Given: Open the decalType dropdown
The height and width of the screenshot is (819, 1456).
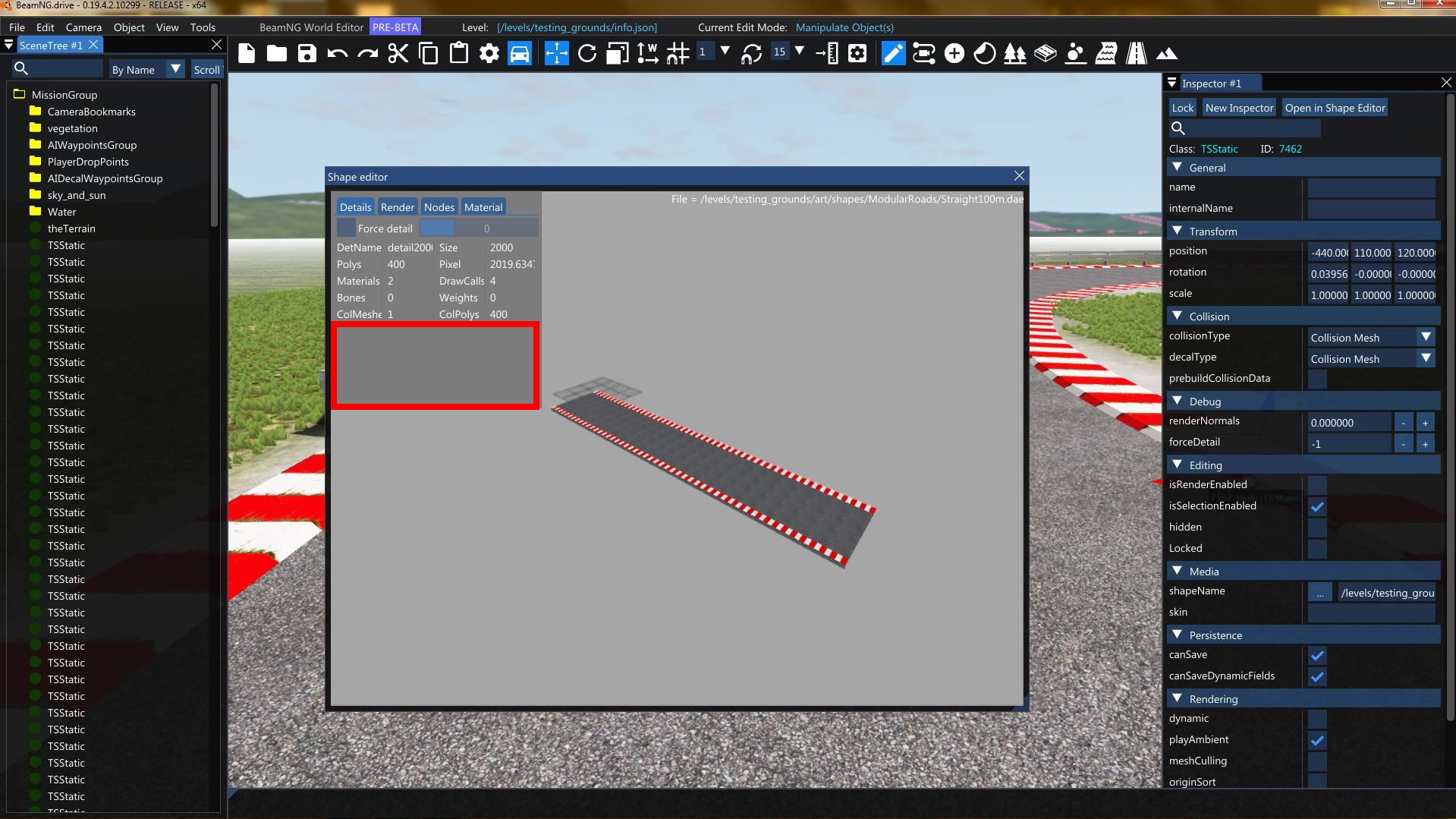Looking at the screenshot, I should [x=1372, y=358].
